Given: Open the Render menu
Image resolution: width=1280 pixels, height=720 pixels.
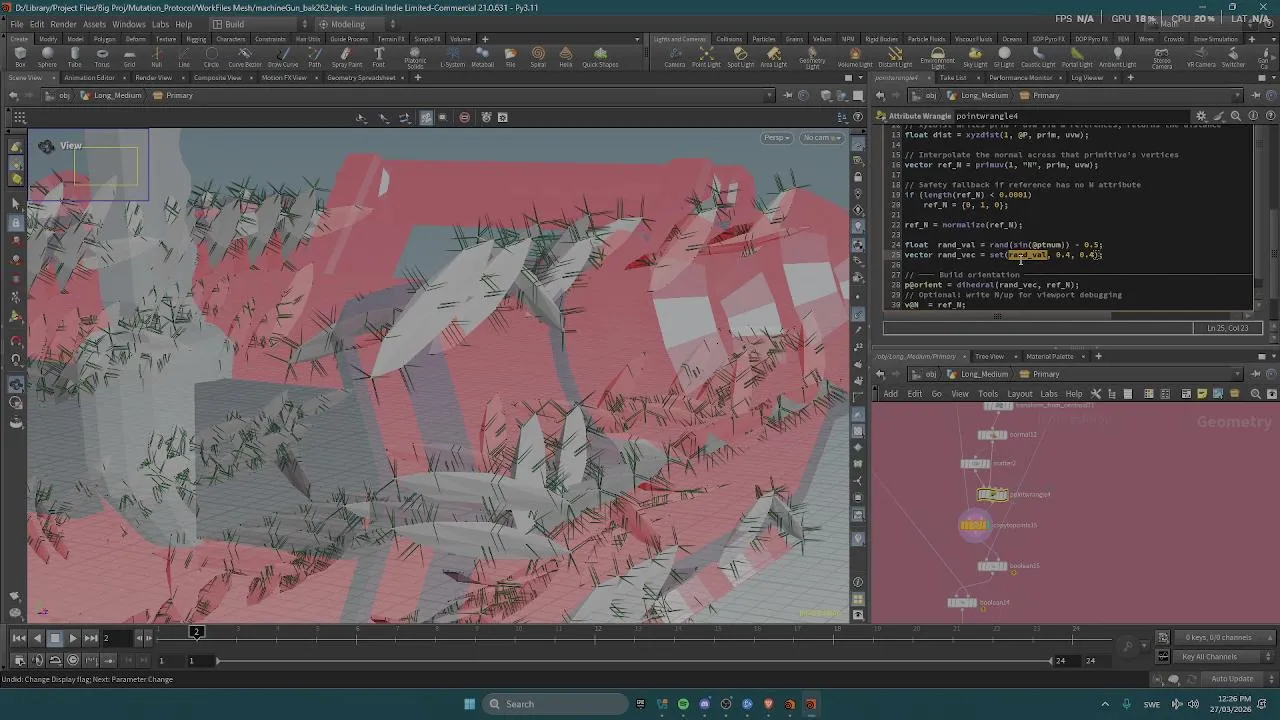Looking at the screenshot, I should tap(63, 24).
